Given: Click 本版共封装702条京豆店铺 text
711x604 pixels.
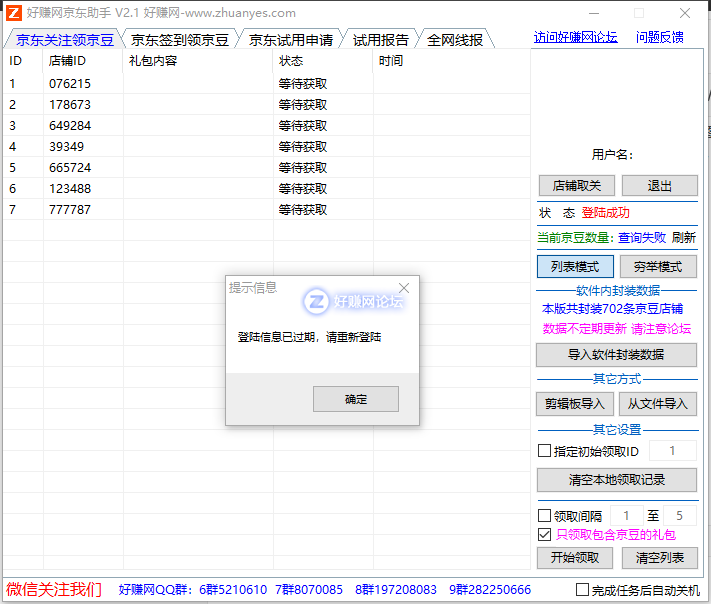Looking at the screenshot, I should (x=613, y=309).
